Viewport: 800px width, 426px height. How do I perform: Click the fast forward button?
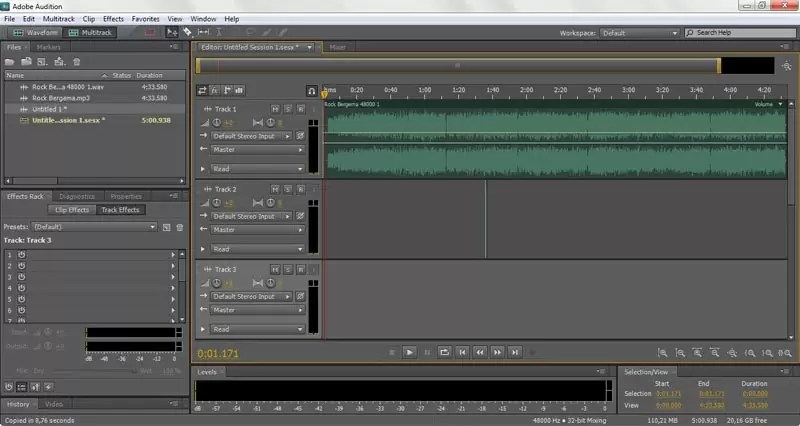pos(497,352)
